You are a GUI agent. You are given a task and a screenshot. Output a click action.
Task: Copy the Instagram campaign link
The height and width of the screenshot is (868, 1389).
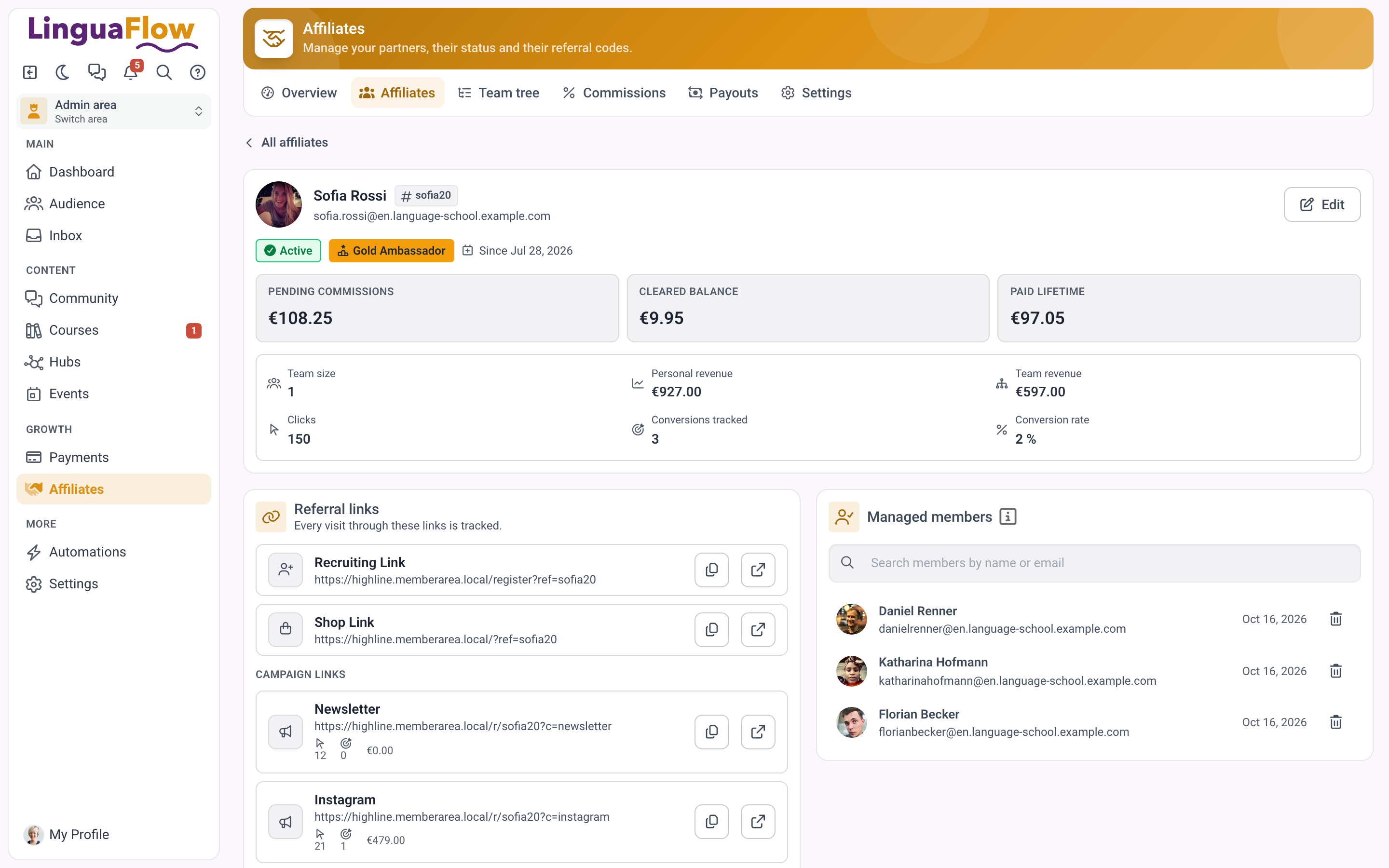coord(712,822)
